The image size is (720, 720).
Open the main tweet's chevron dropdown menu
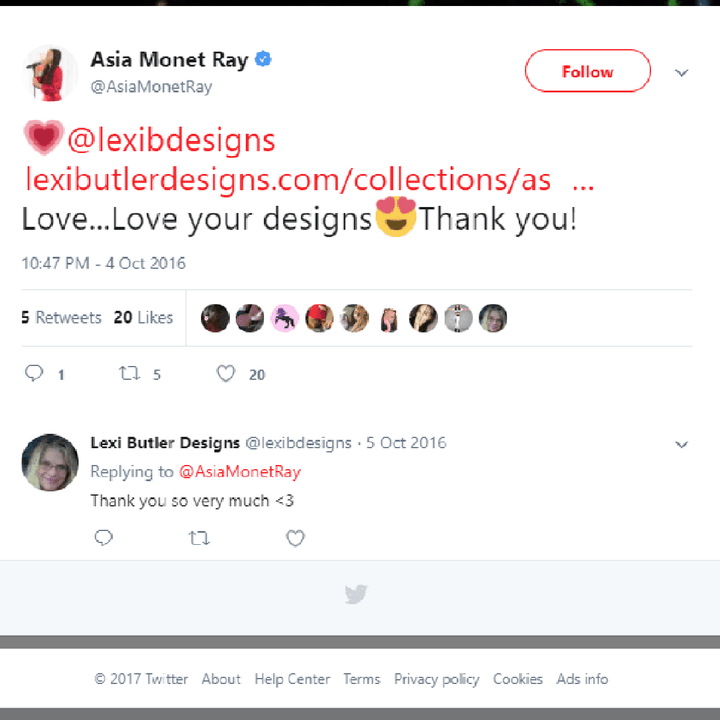(682, 73)
